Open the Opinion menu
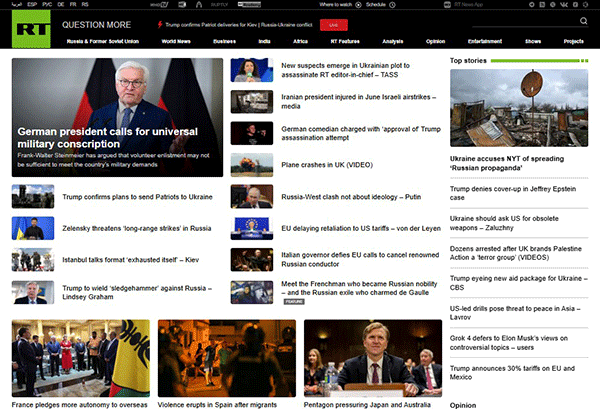 (435, 41)
